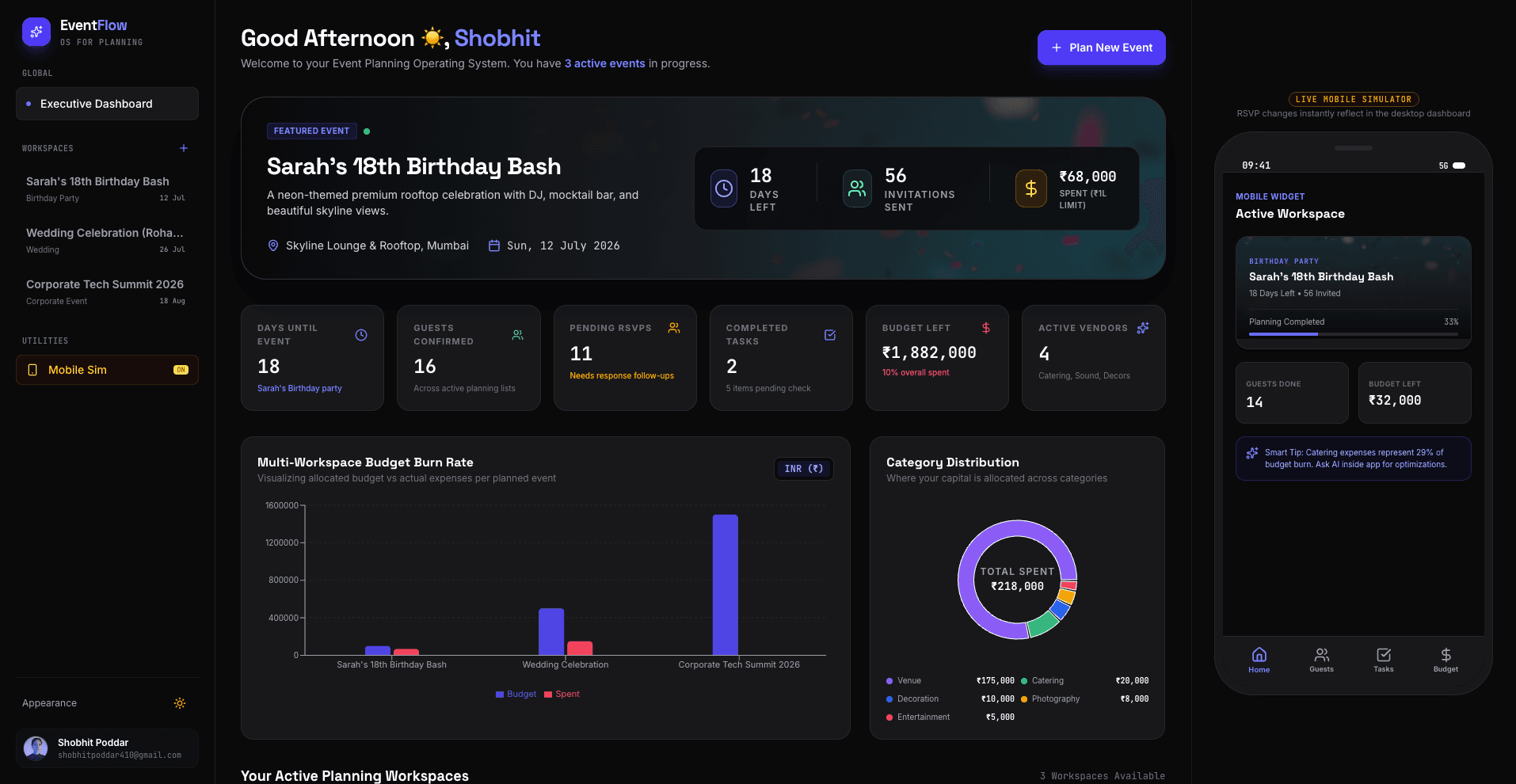Toggle the Budget legend in burn rate chart
This screenshot has width=1516, height=784.
tap(516, 694)
